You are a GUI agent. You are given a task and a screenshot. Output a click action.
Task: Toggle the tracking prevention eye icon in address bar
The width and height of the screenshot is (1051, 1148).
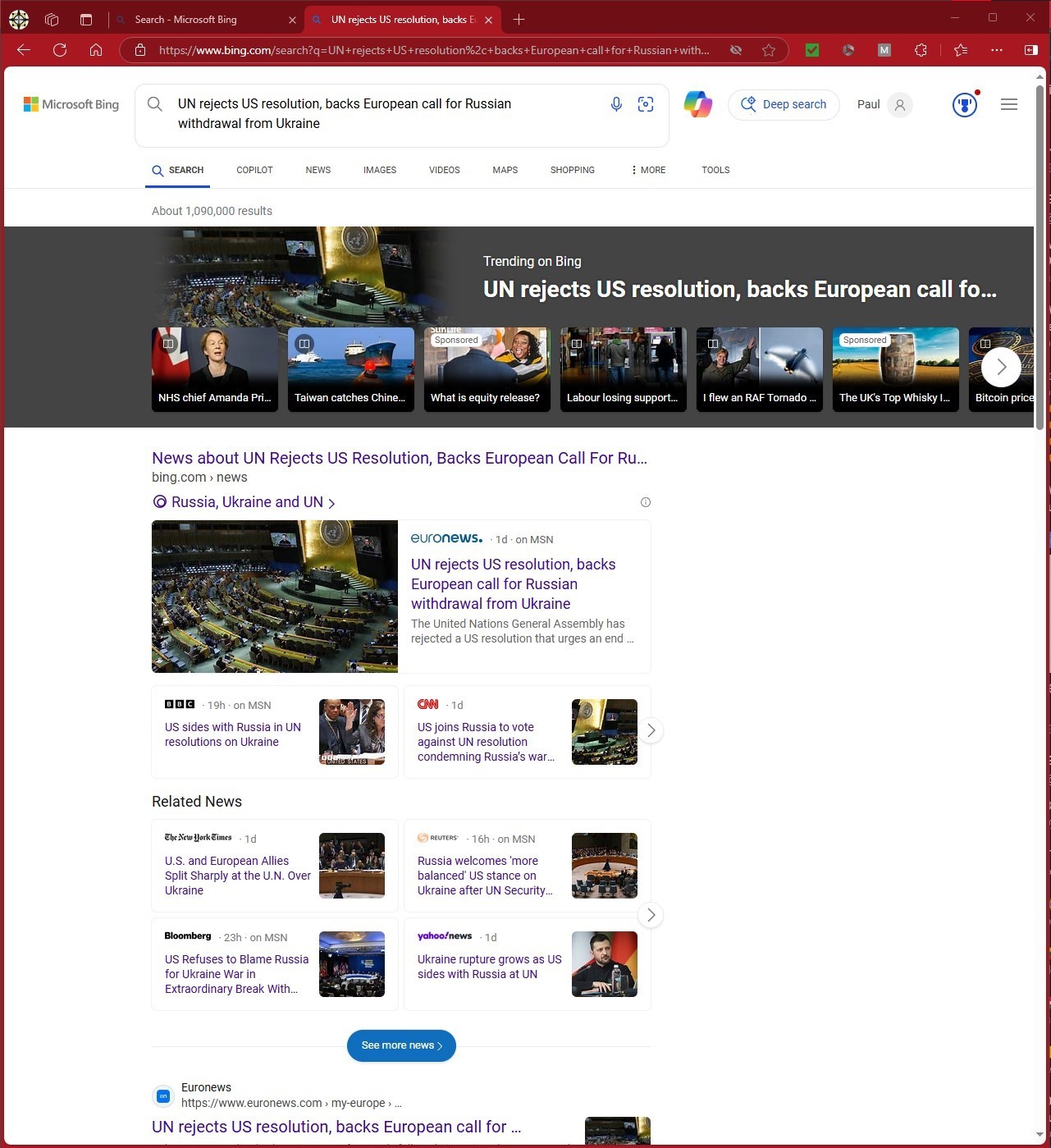point(736,50)
